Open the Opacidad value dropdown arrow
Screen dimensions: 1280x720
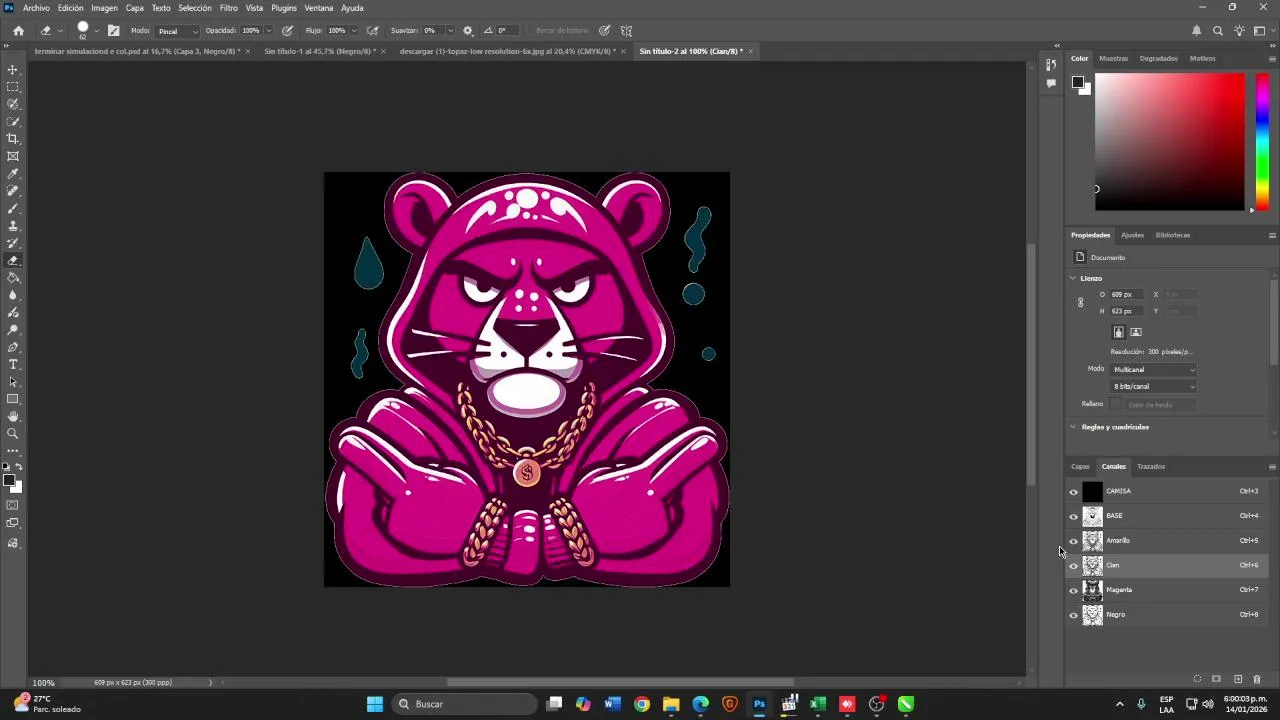(269, 31)
